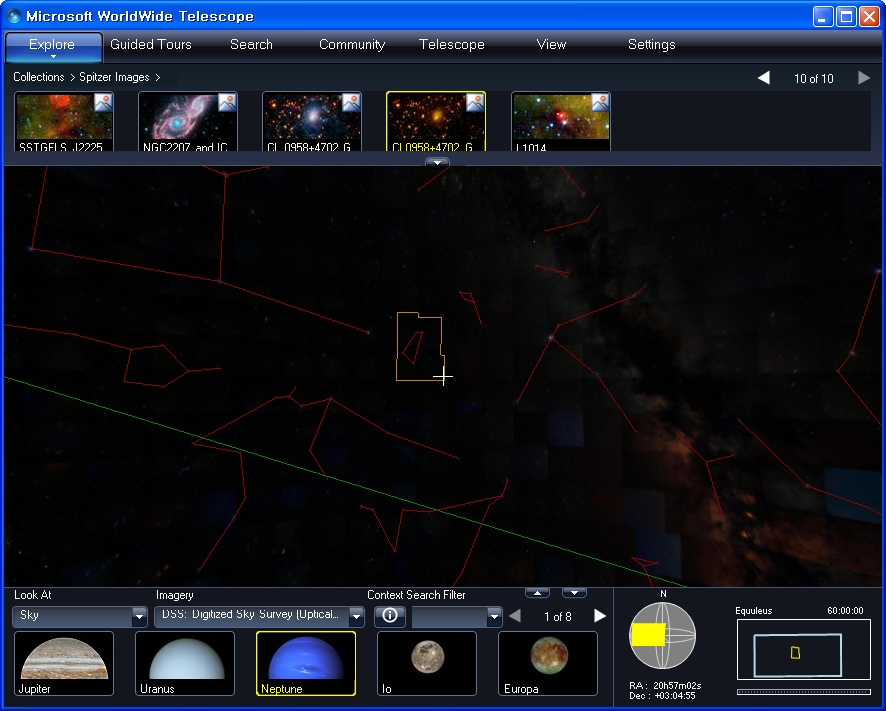Click image icon on NGC2207 thumbnail

[x=227, y=102]
